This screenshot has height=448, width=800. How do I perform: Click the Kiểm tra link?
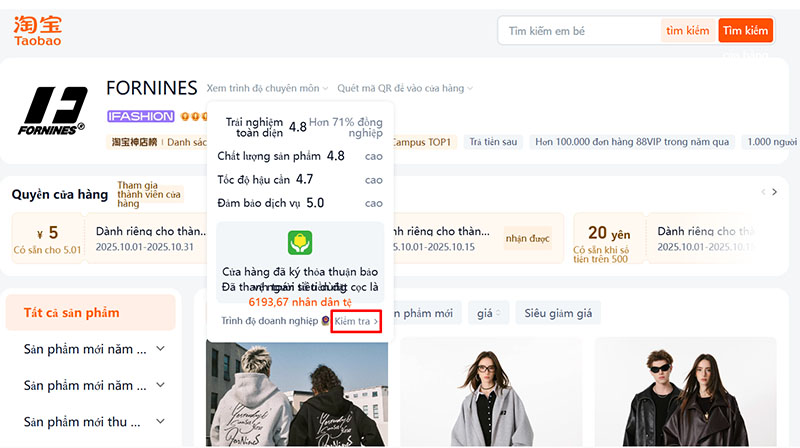pos(356,321)
